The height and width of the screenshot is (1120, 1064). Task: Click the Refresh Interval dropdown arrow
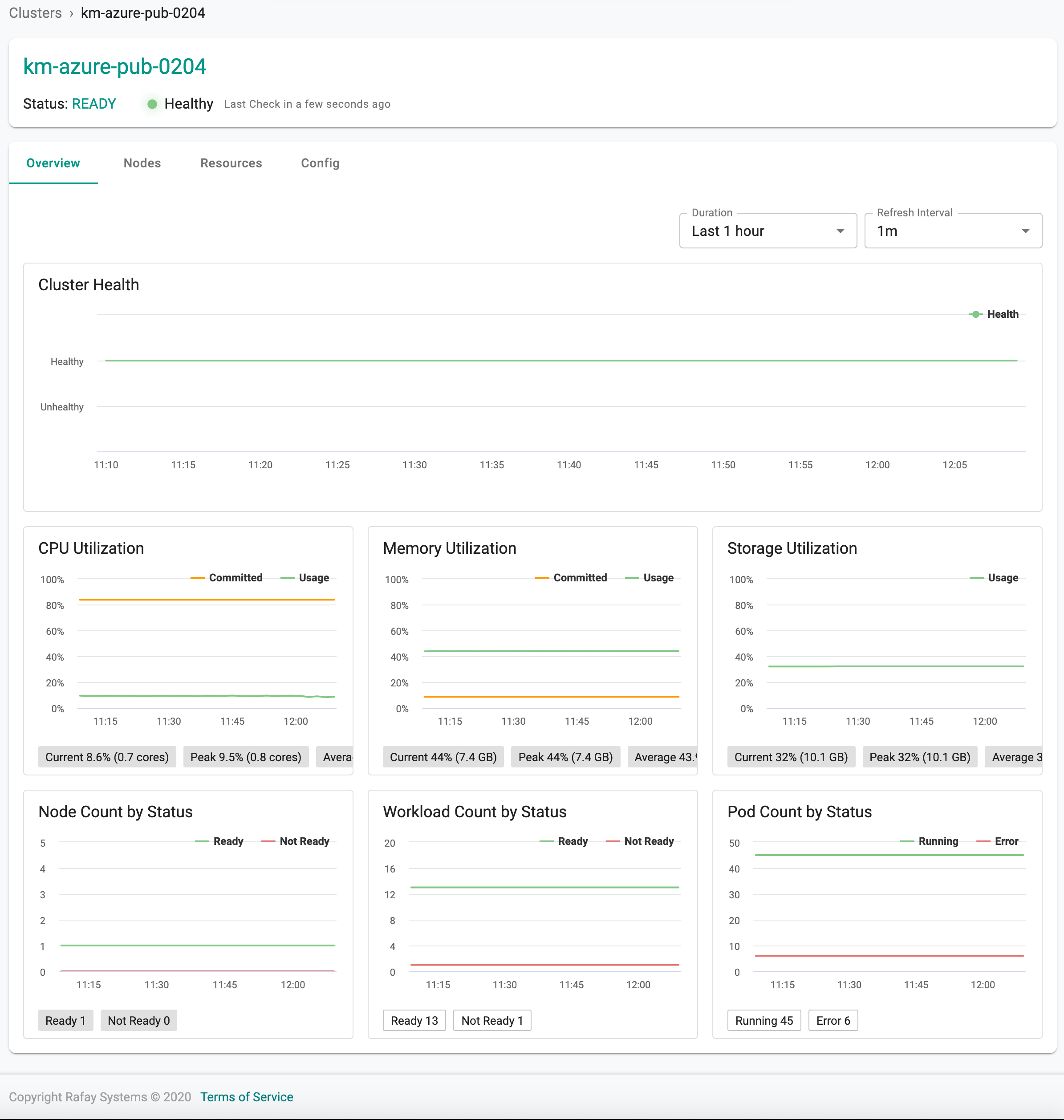click(1025, 231)
